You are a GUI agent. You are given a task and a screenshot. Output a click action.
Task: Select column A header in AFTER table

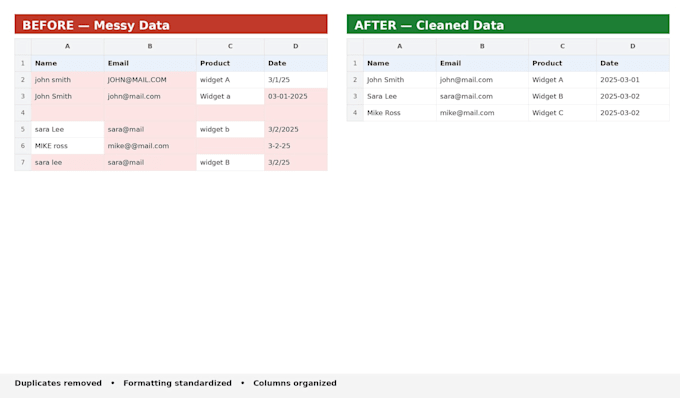point(399,46)
